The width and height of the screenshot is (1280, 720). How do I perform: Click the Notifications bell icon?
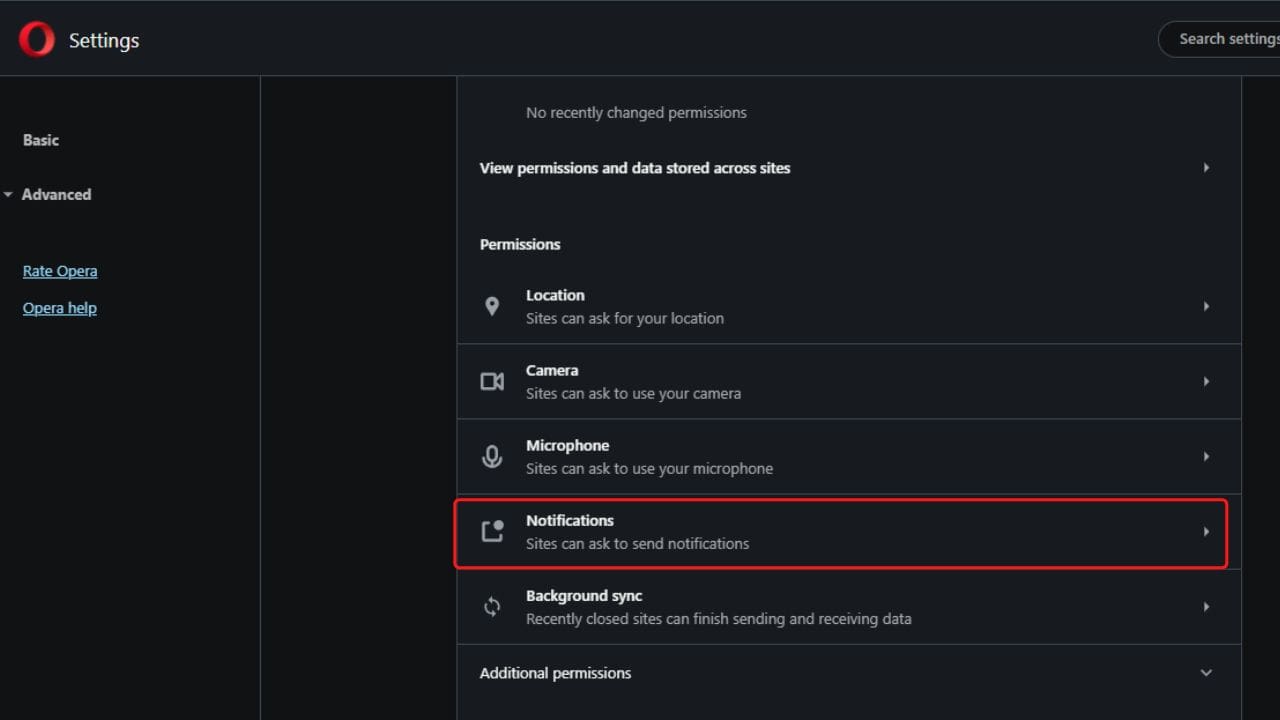coord(492,531)
